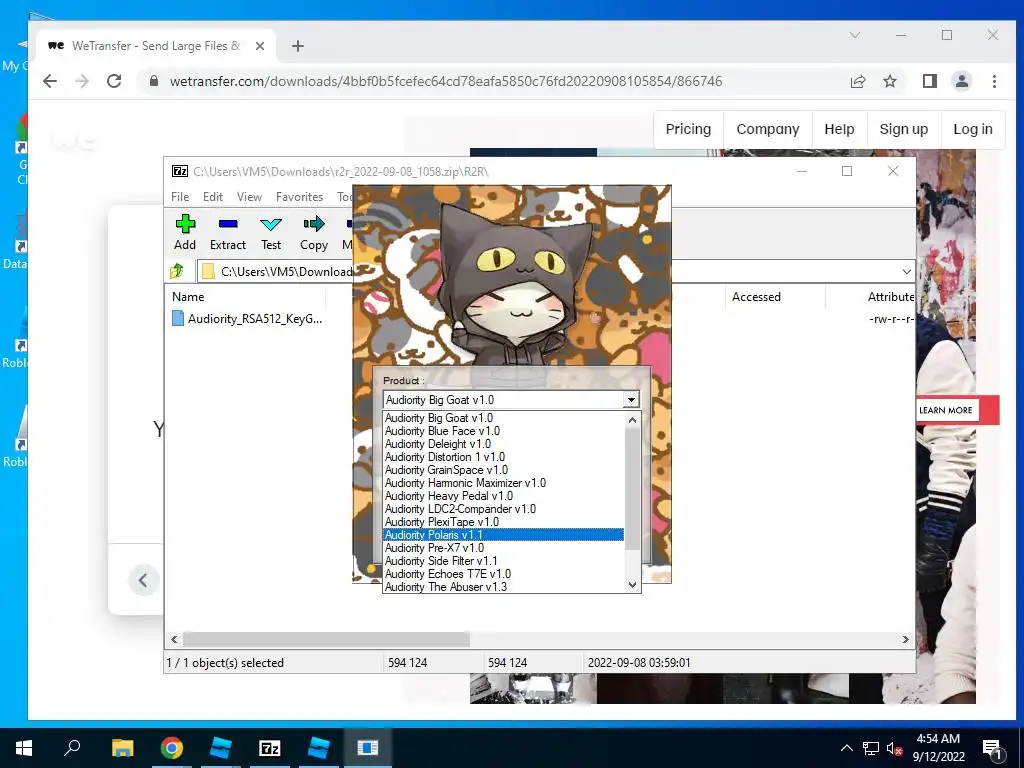Click Sign up on WeTransfer
This screenshot has width=1024, height=768.
[904, 129]
